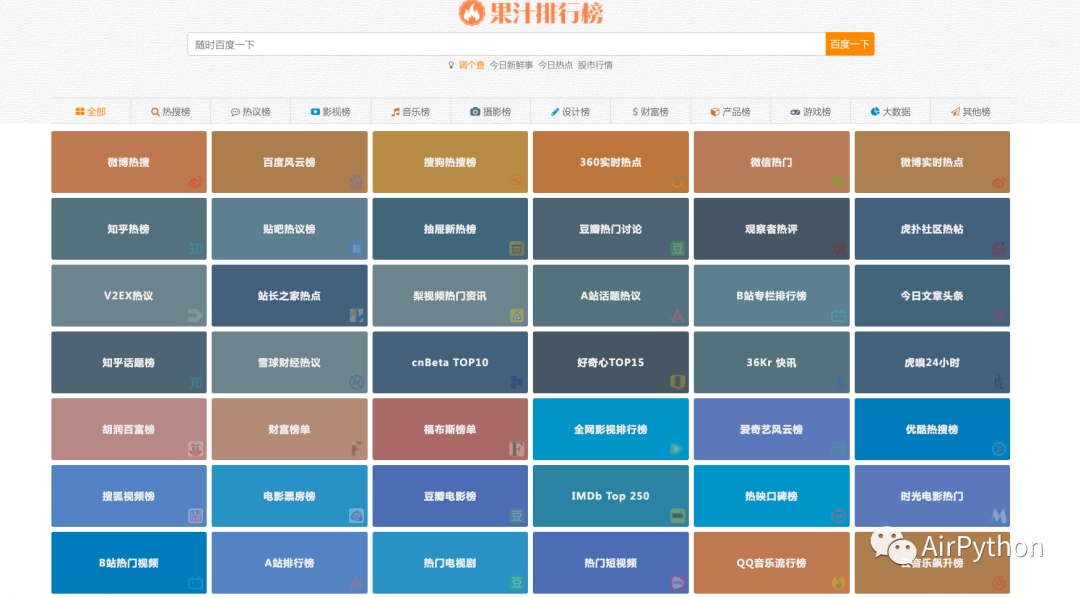Click the icon on 搜狐视频榜 card
The image size is (1080, 598).
pos(196,515)
